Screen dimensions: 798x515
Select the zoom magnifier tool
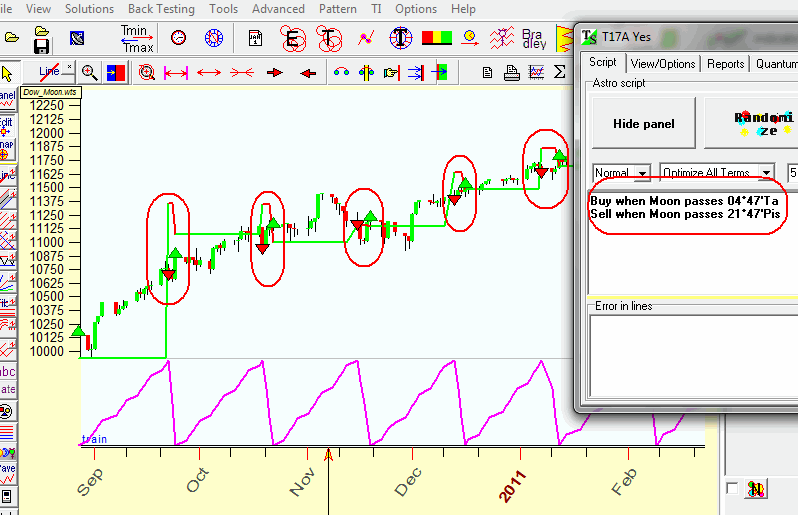click(89, 72)
